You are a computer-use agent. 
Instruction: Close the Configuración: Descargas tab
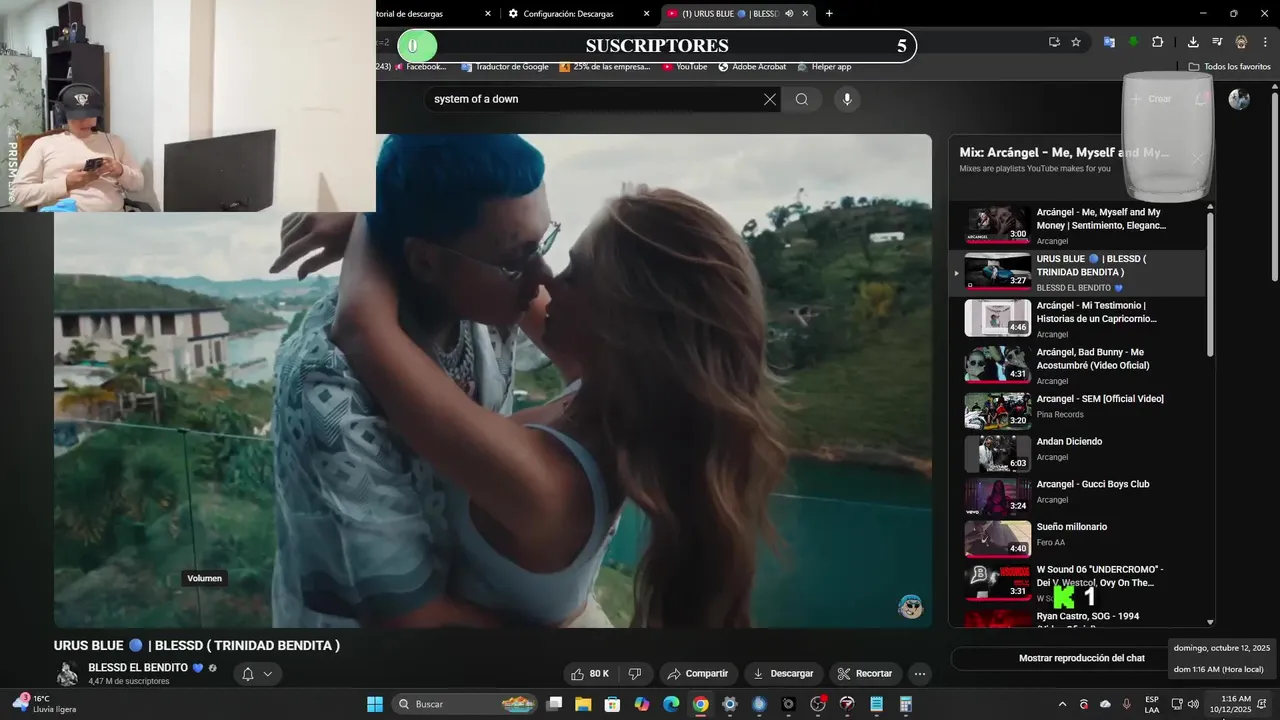click(646, 14)
